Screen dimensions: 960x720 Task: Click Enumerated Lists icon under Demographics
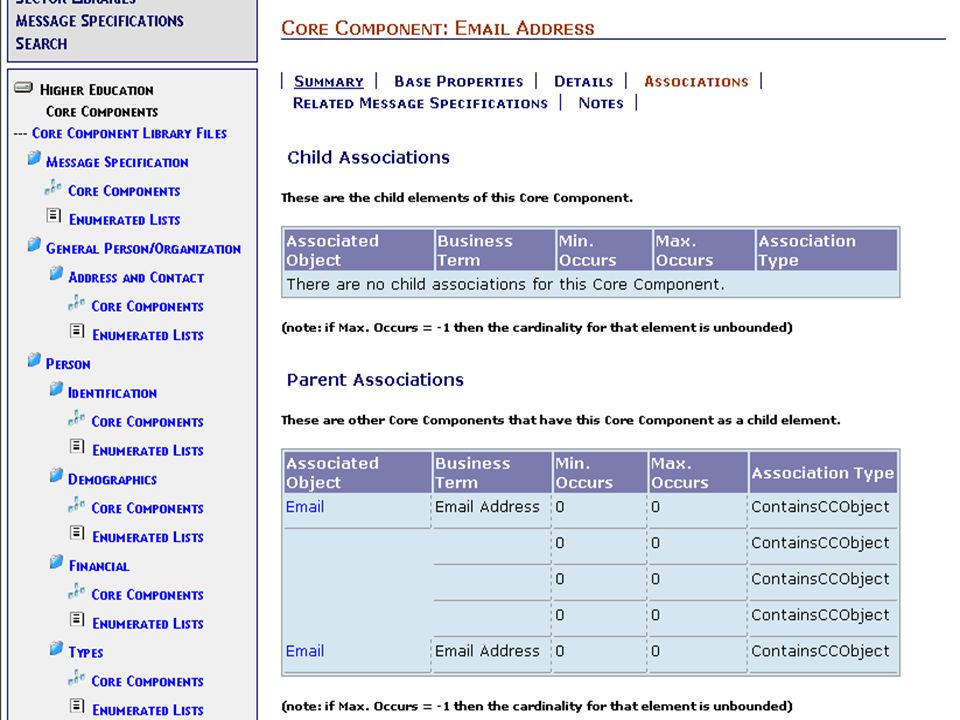(77, 533)
